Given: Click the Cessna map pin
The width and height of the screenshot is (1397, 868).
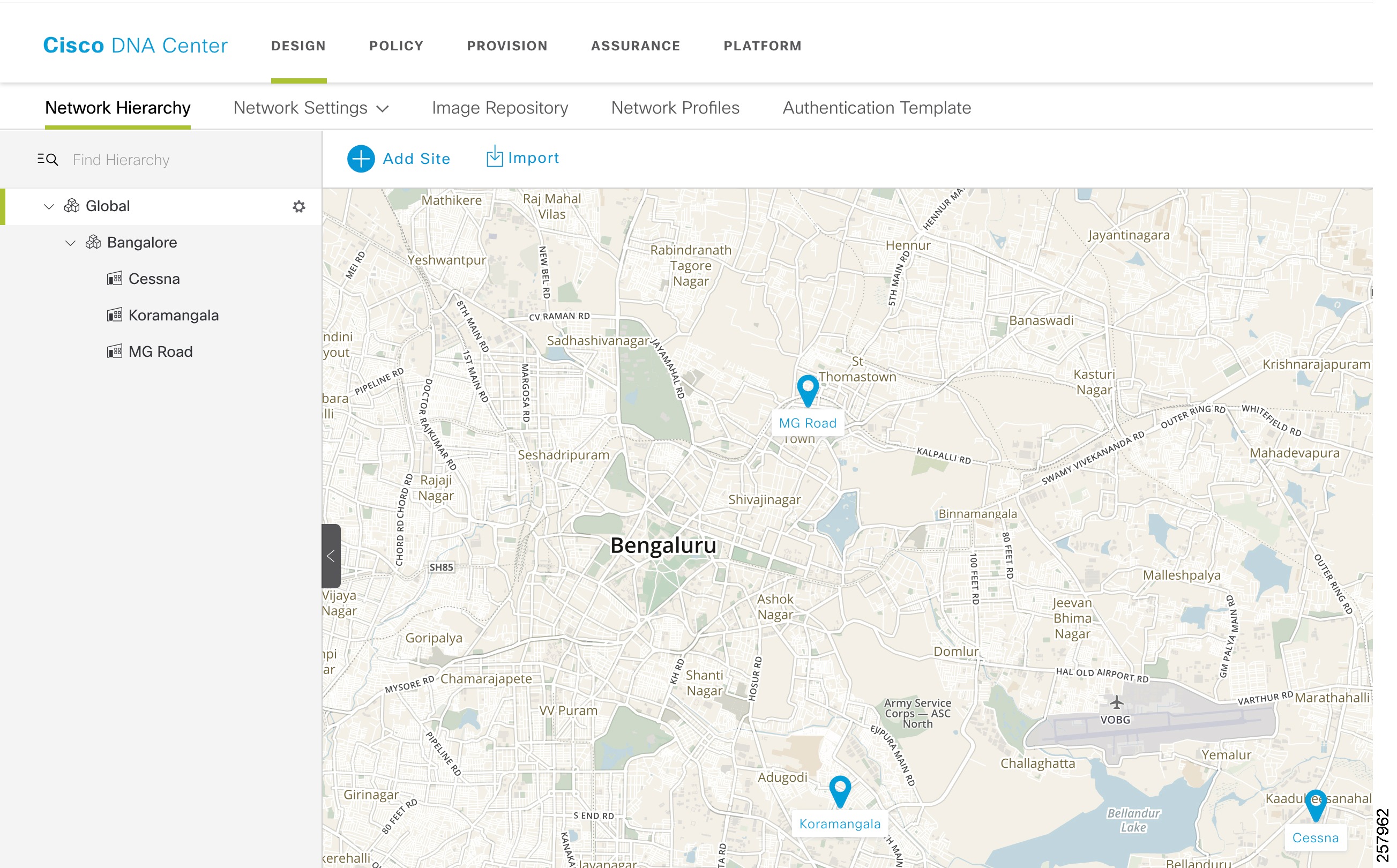Looking at the screenshot, I should (1316, 805).
